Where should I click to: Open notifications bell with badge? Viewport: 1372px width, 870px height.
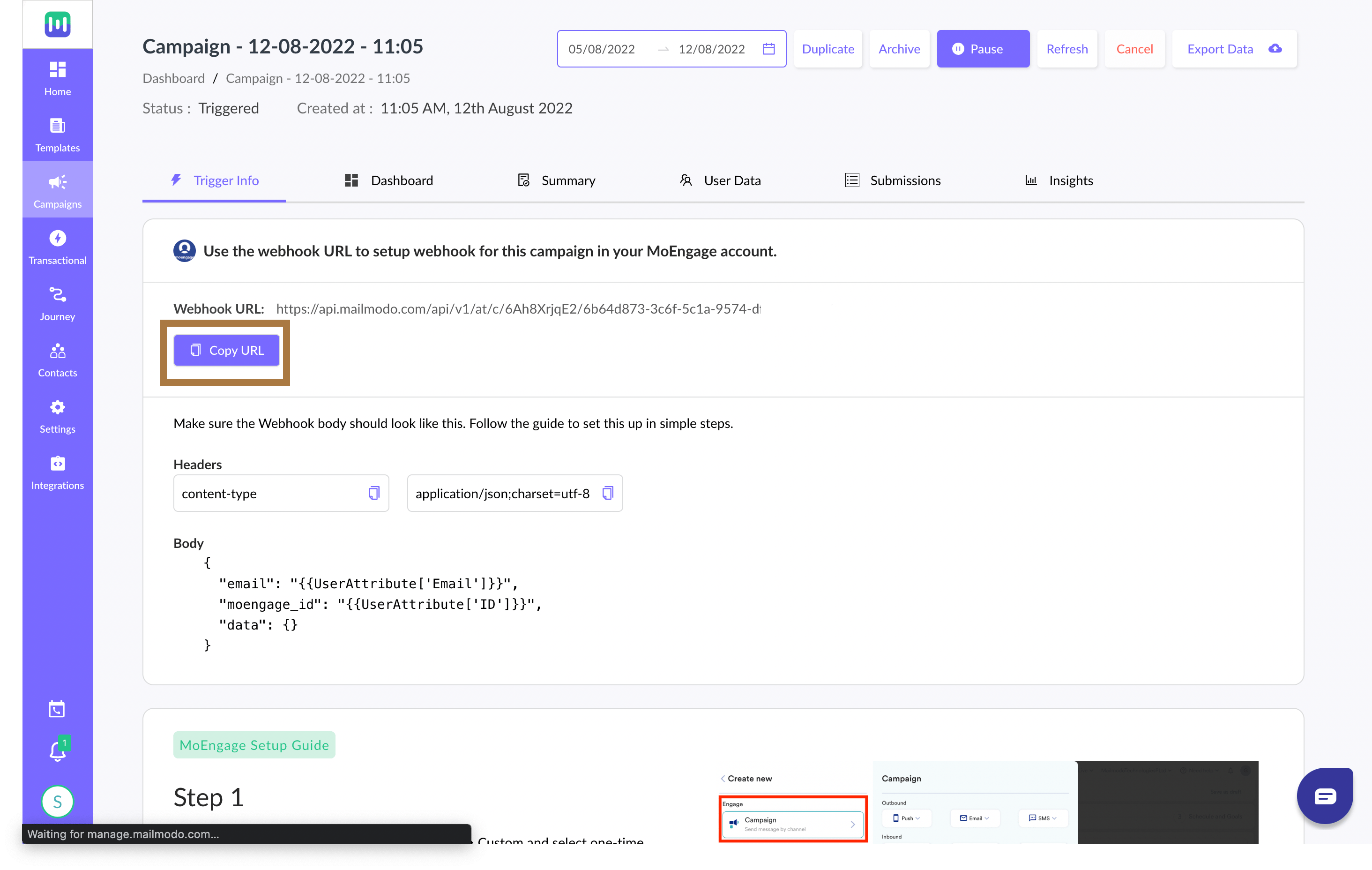(58, 750)
